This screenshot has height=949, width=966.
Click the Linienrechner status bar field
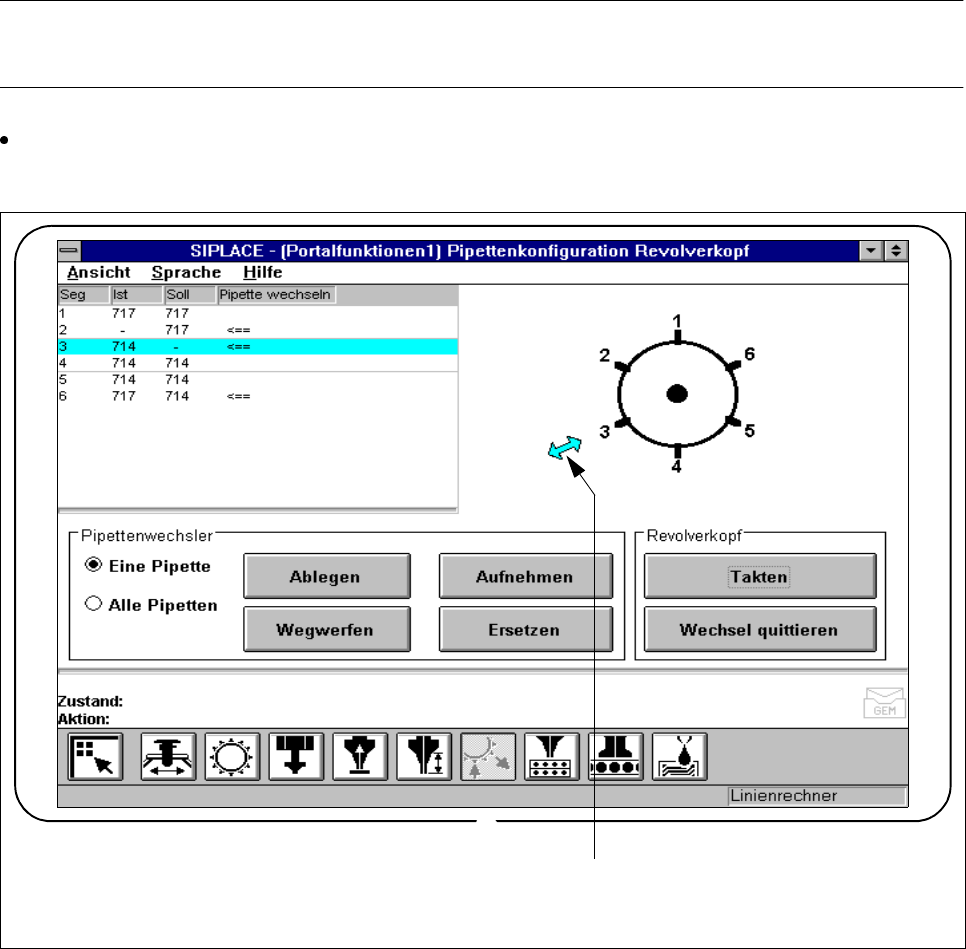coord(817,796)
